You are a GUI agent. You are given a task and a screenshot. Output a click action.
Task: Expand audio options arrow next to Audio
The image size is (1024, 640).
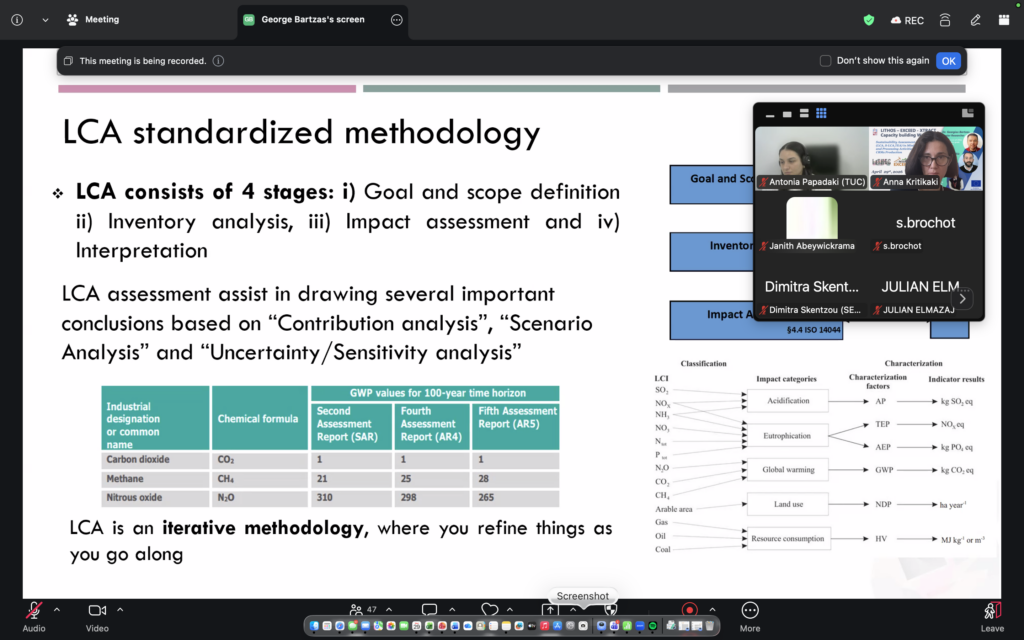click(x=57, y=609)
